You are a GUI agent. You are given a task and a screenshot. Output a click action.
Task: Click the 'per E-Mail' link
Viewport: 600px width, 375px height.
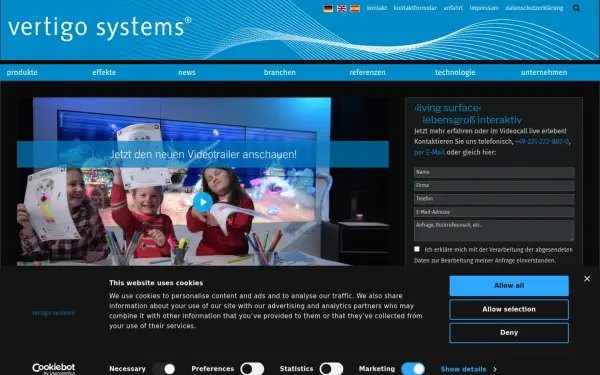point(429,152)
